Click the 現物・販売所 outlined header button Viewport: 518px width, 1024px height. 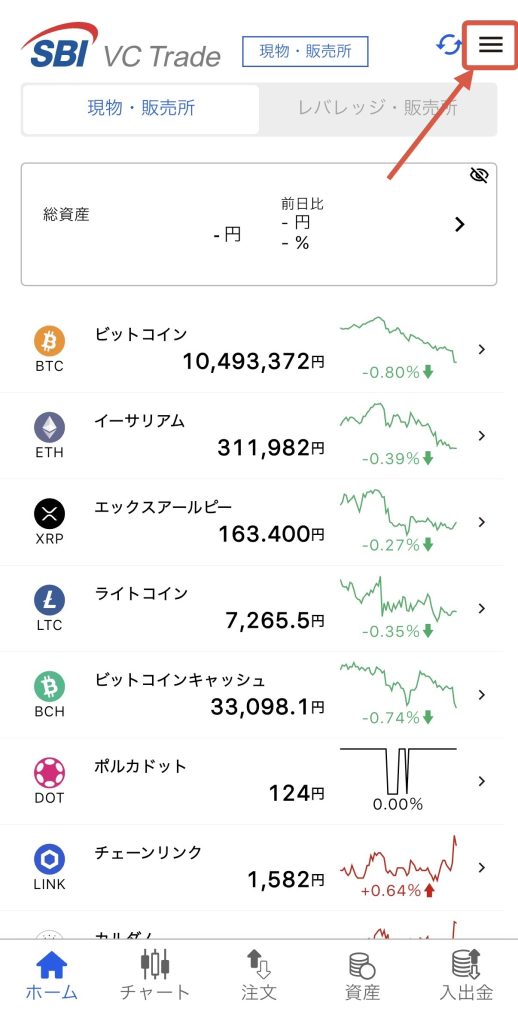pyautogui.click(x=305, y=52)
